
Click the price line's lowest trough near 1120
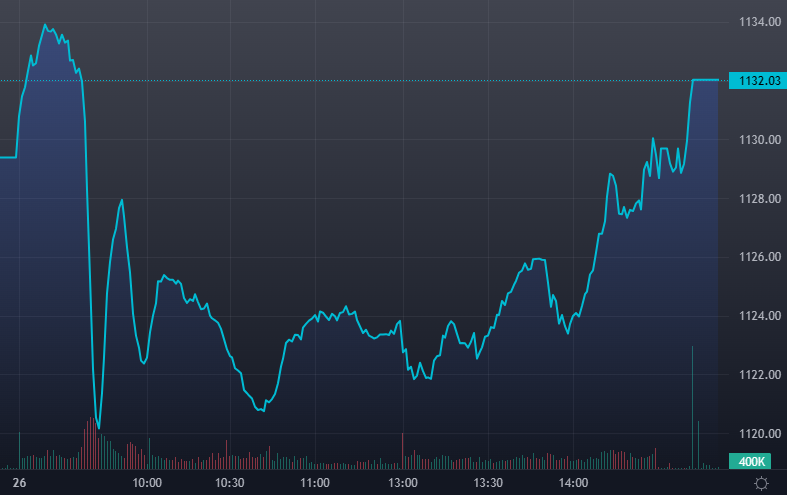(98, 427)
